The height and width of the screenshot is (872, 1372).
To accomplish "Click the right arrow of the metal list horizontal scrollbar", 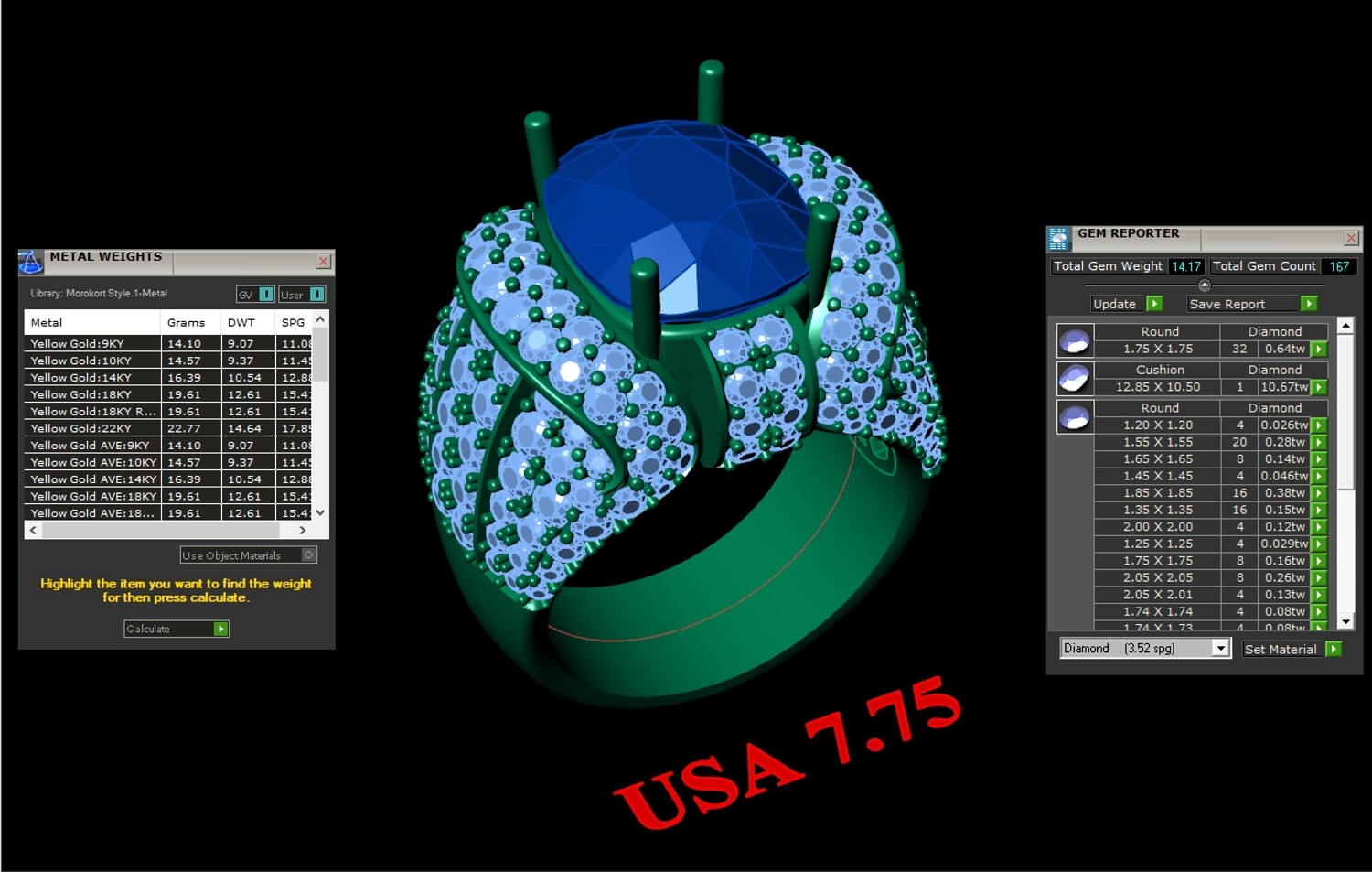I will (x=303, y=530).
